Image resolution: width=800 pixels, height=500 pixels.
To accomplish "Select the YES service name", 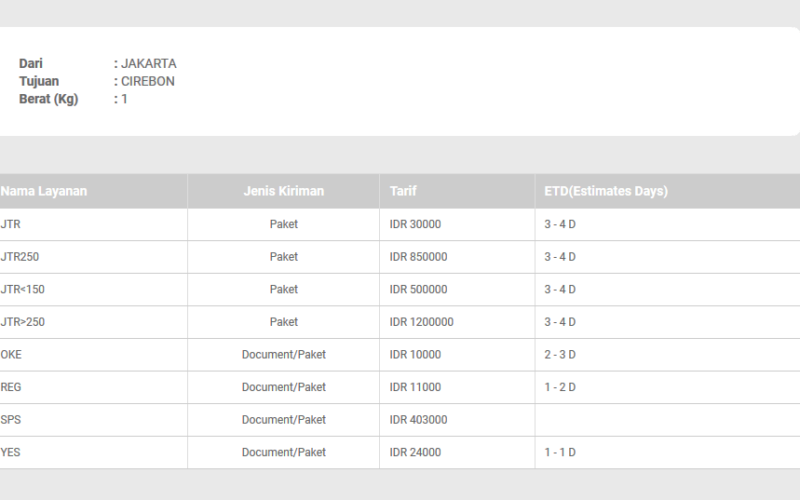I will point(10,453).
